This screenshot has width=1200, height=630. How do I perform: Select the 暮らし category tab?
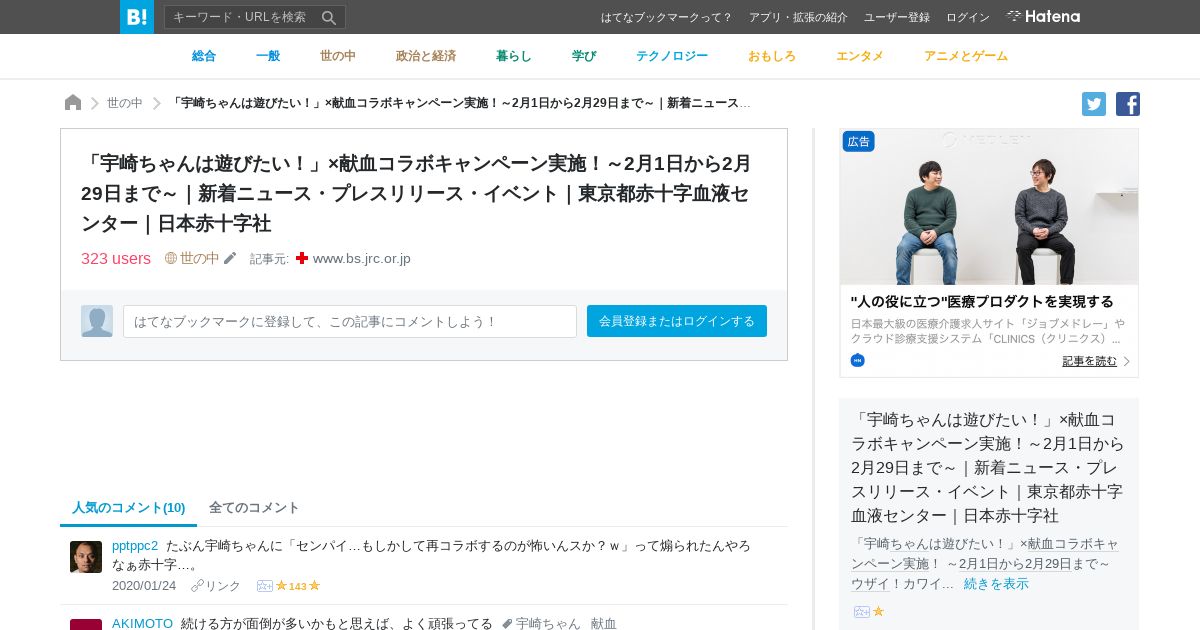click(x=514, y=56)
